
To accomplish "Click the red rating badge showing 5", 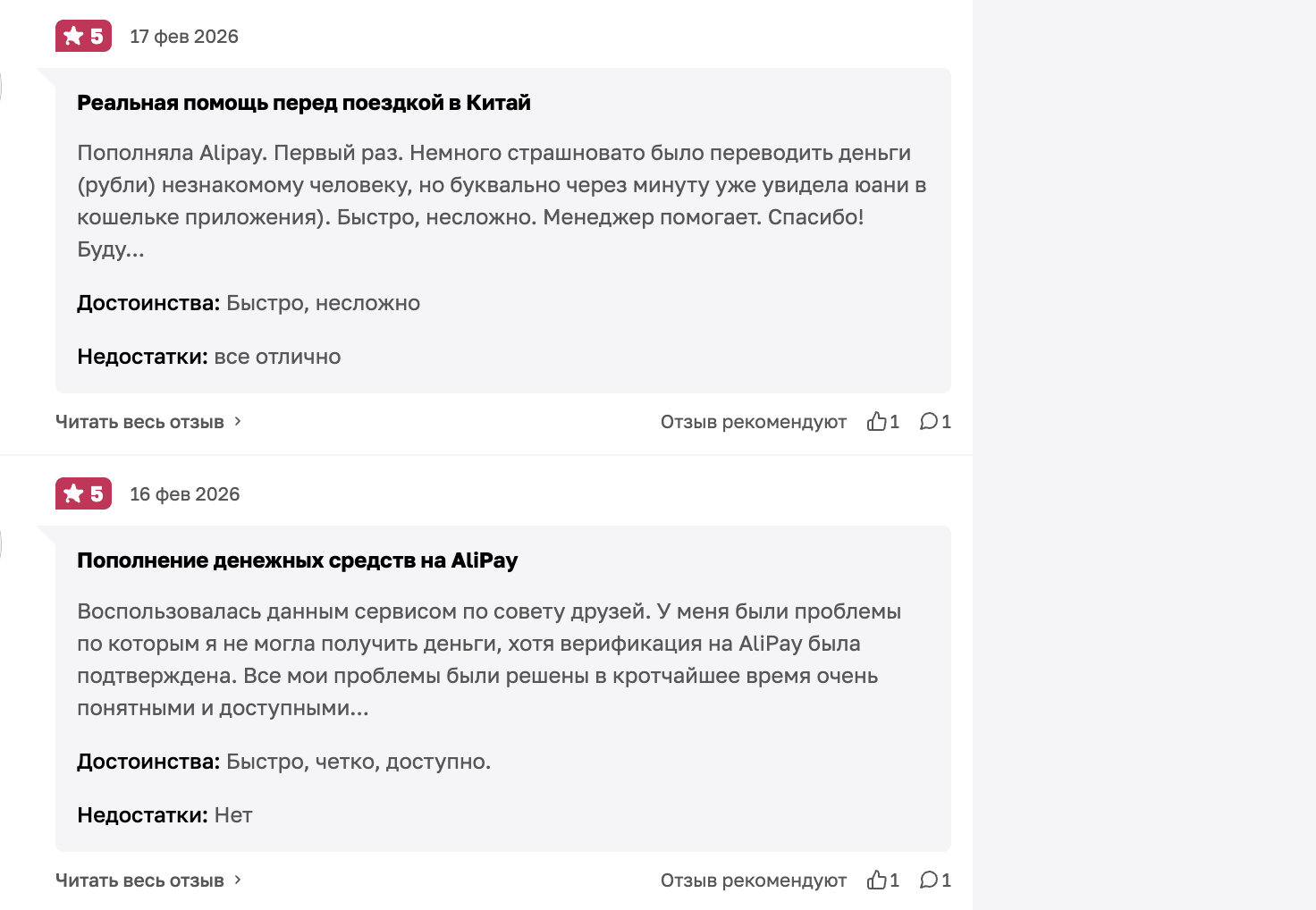I will [83, 36].
